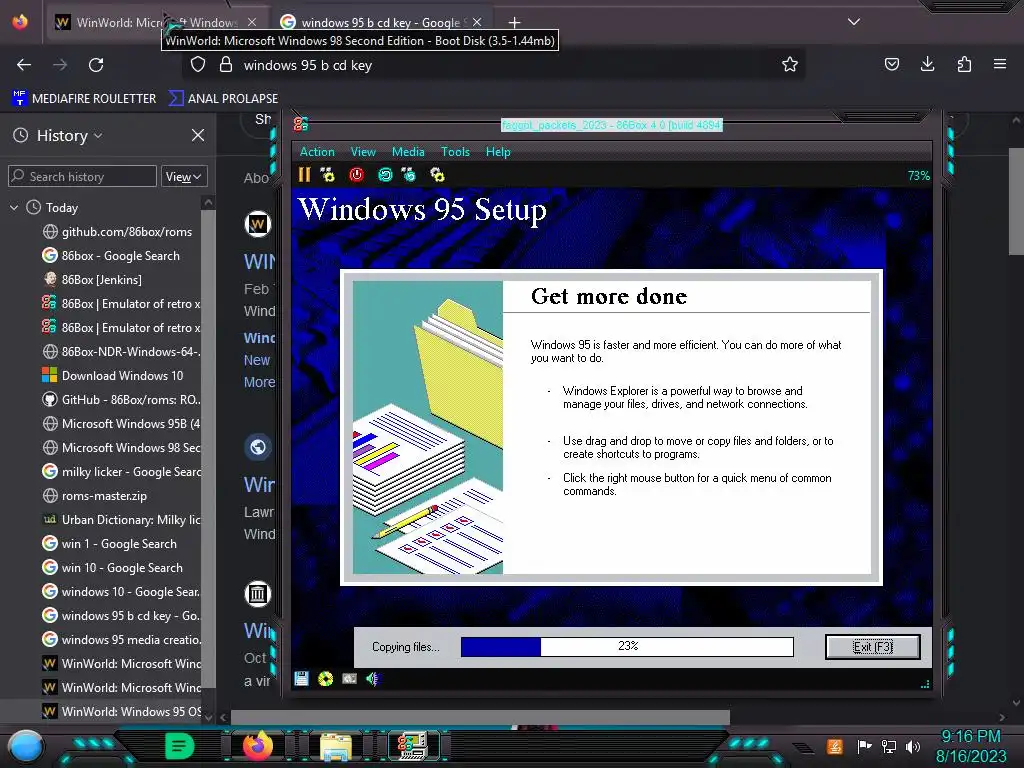Image resolution: width=1024 pixels, height=768 pixels.
Task: Click the green chat app taskbar icon
Action: pyautogui.click(x=180, y=745)
